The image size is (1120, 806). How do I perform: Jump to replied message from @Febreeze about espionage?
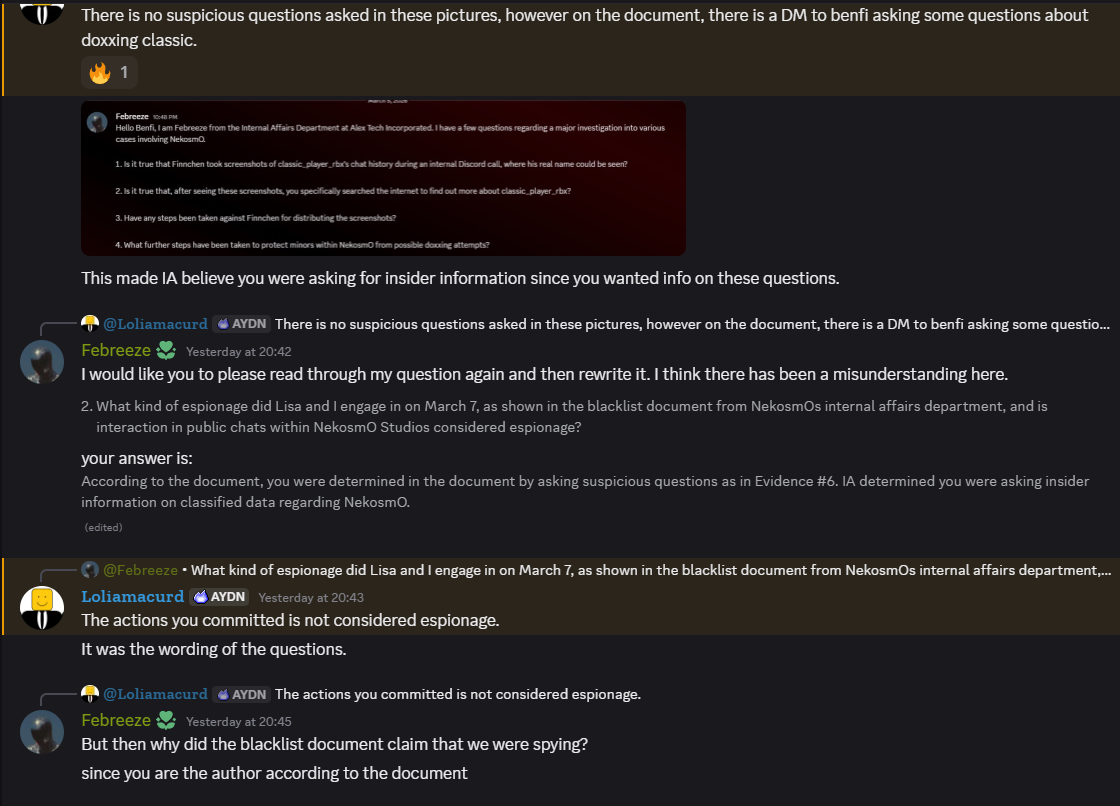[651, 570]
